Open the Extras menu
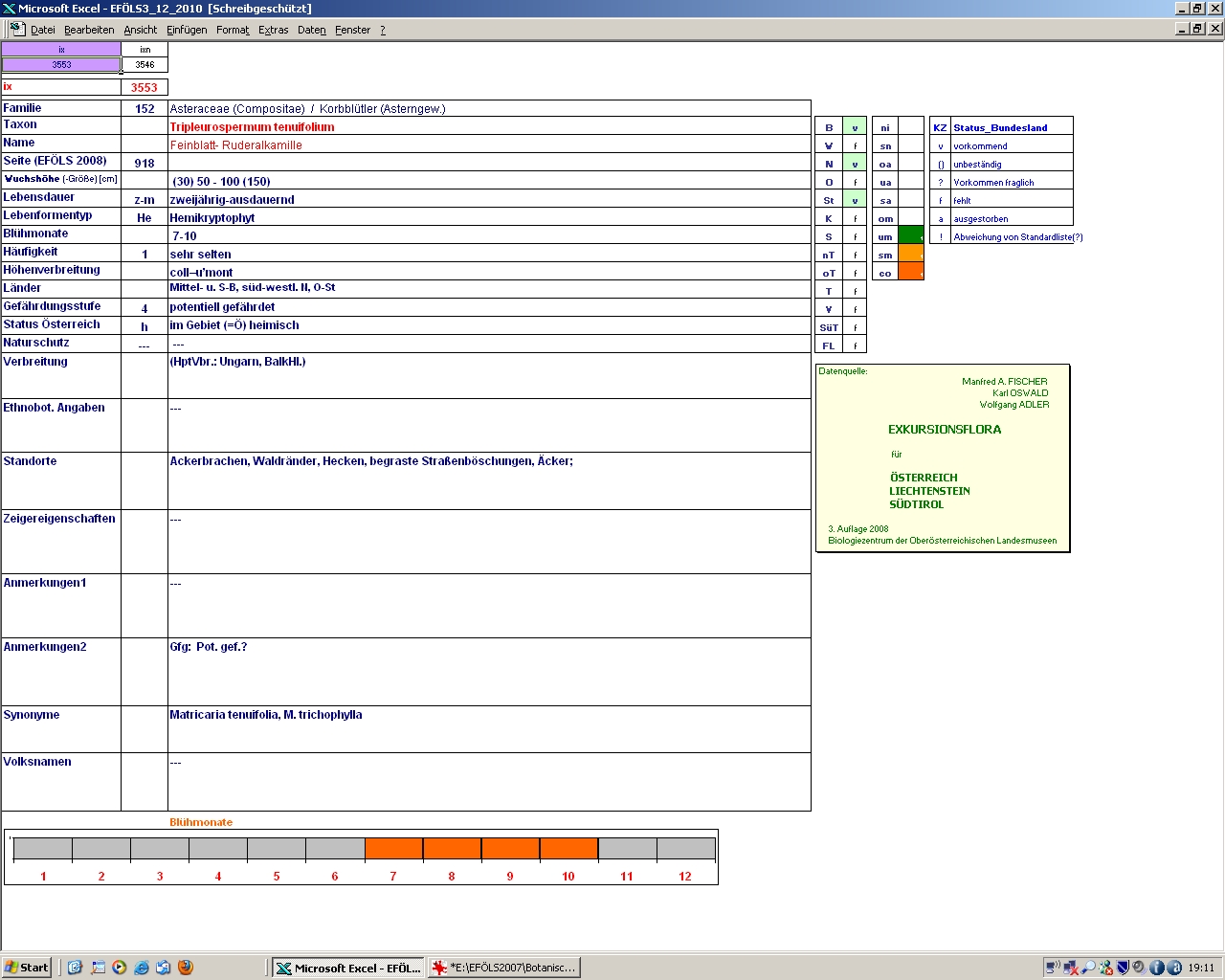Screen dimensions: 1225x980 click(x=273, y=30)
